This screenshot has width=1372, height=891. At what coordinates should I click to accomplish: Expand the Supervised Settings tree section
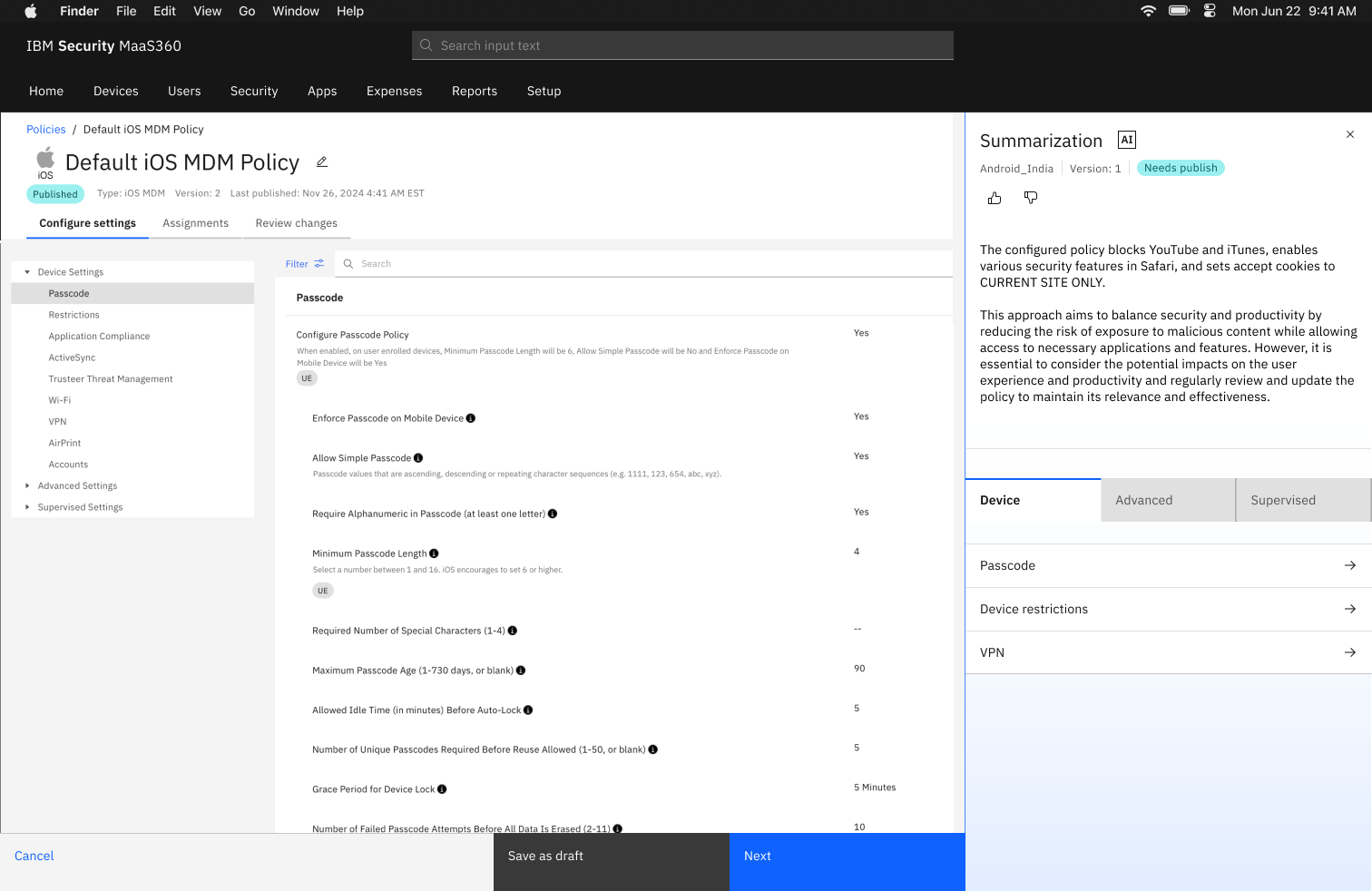click(27, 507)
